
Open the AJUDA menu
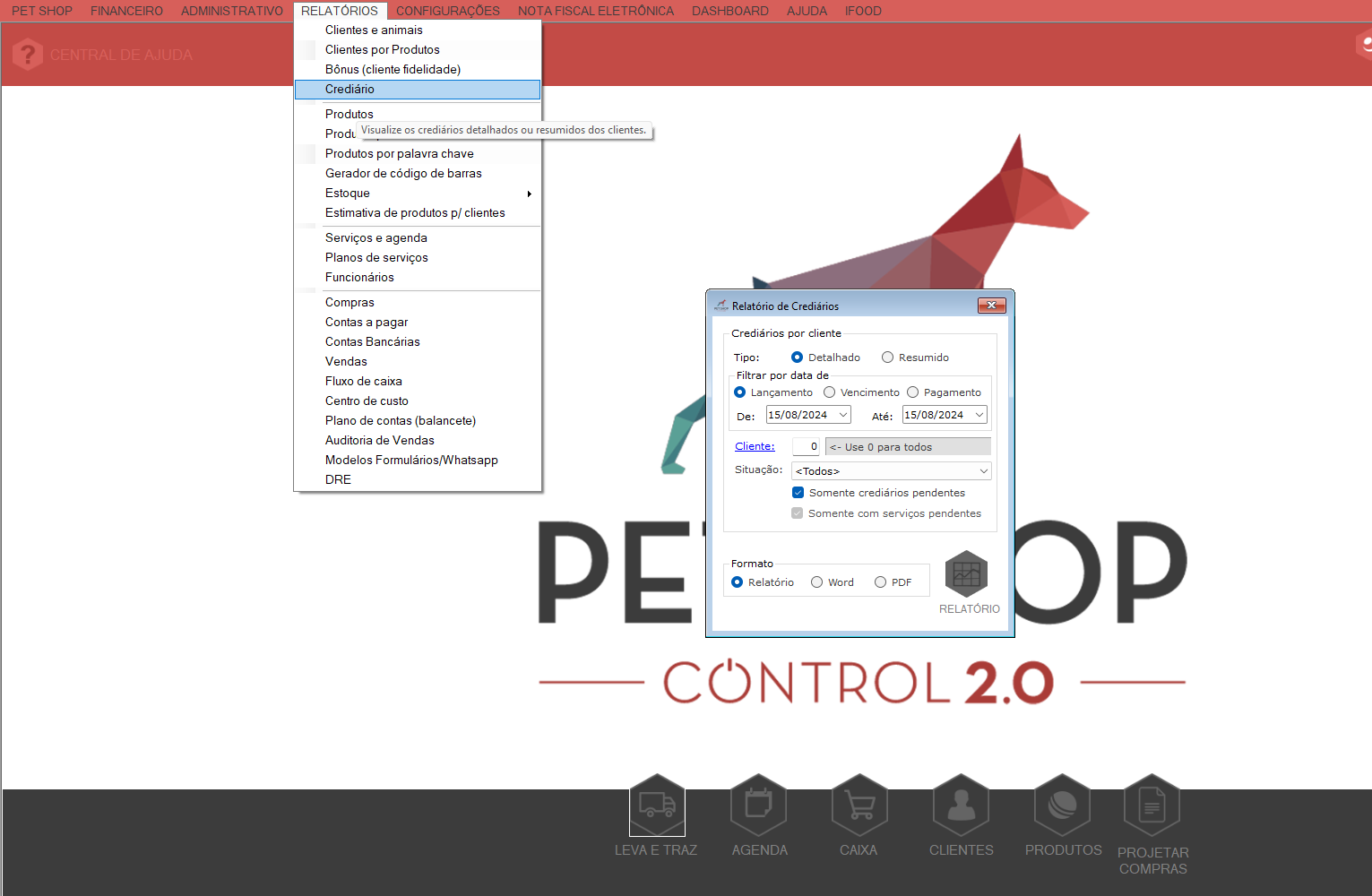click(x=807, y=11)
